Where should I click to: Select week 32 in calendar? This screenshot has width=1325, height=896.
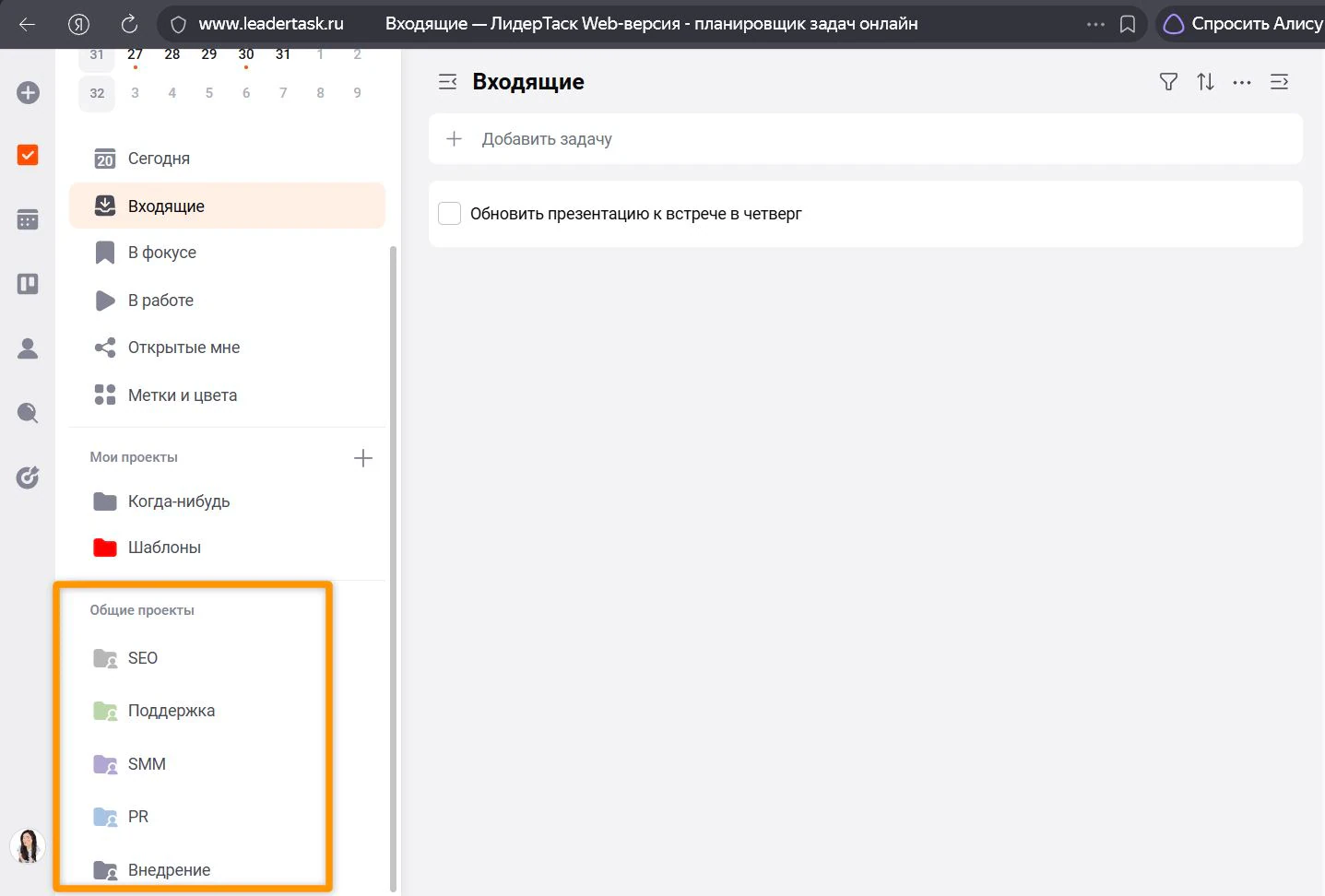click(97, 93)
